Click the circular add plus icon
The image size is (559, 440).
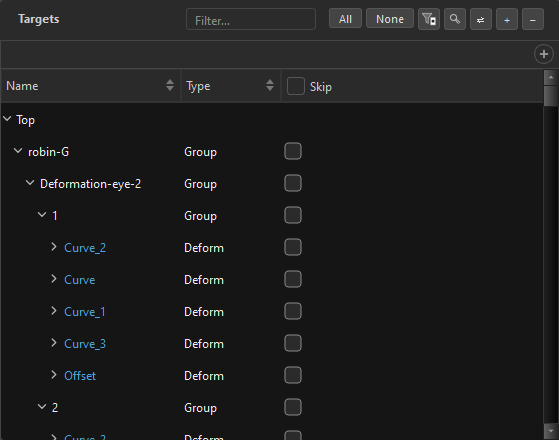pyautogui.click(x=544, y=54)
